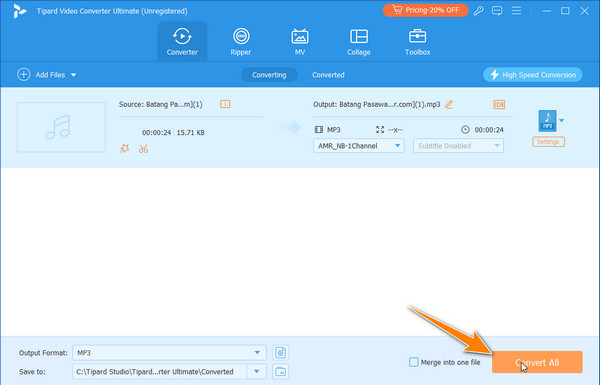Select the Converting tab
600x385 pixels.
tap(269, 75)
